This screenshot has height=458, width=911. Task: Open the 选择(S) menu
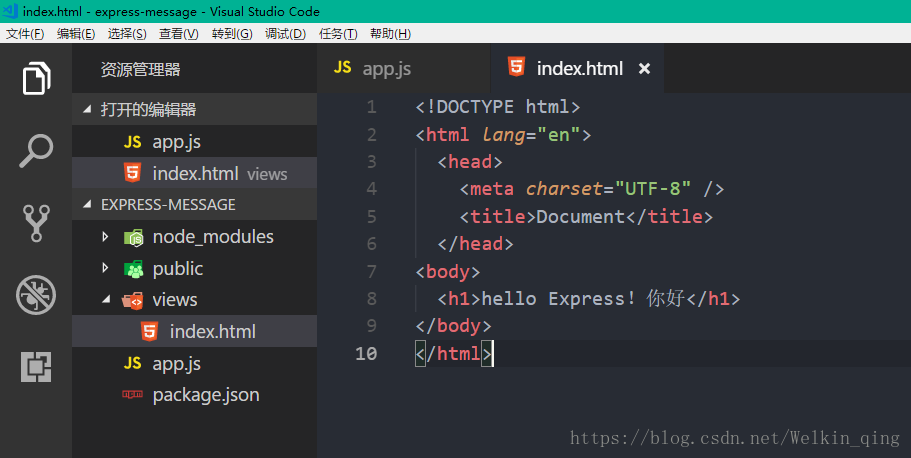pos(127,34)
